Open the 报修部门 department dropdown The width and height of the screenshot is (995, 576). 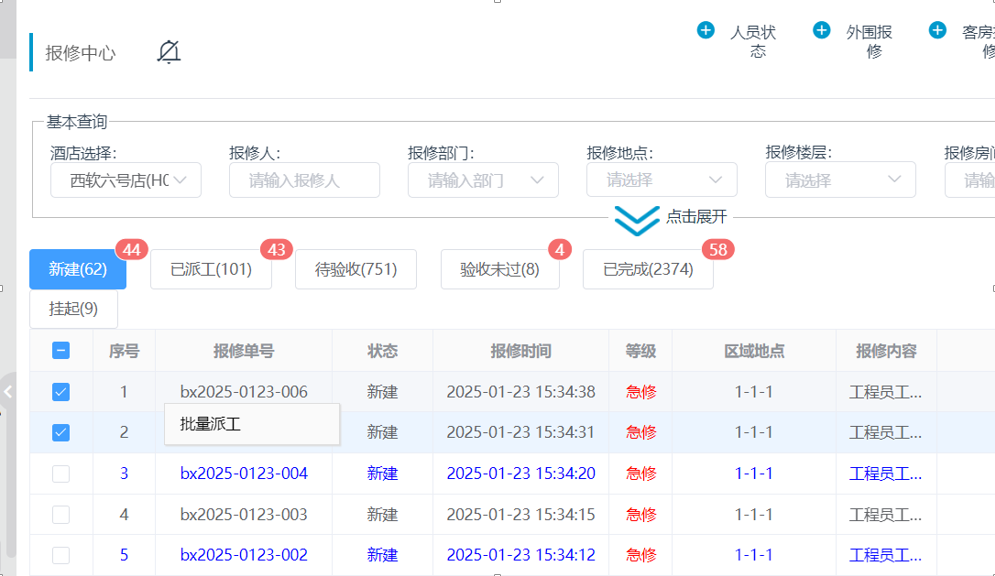[x=483, y=180]
